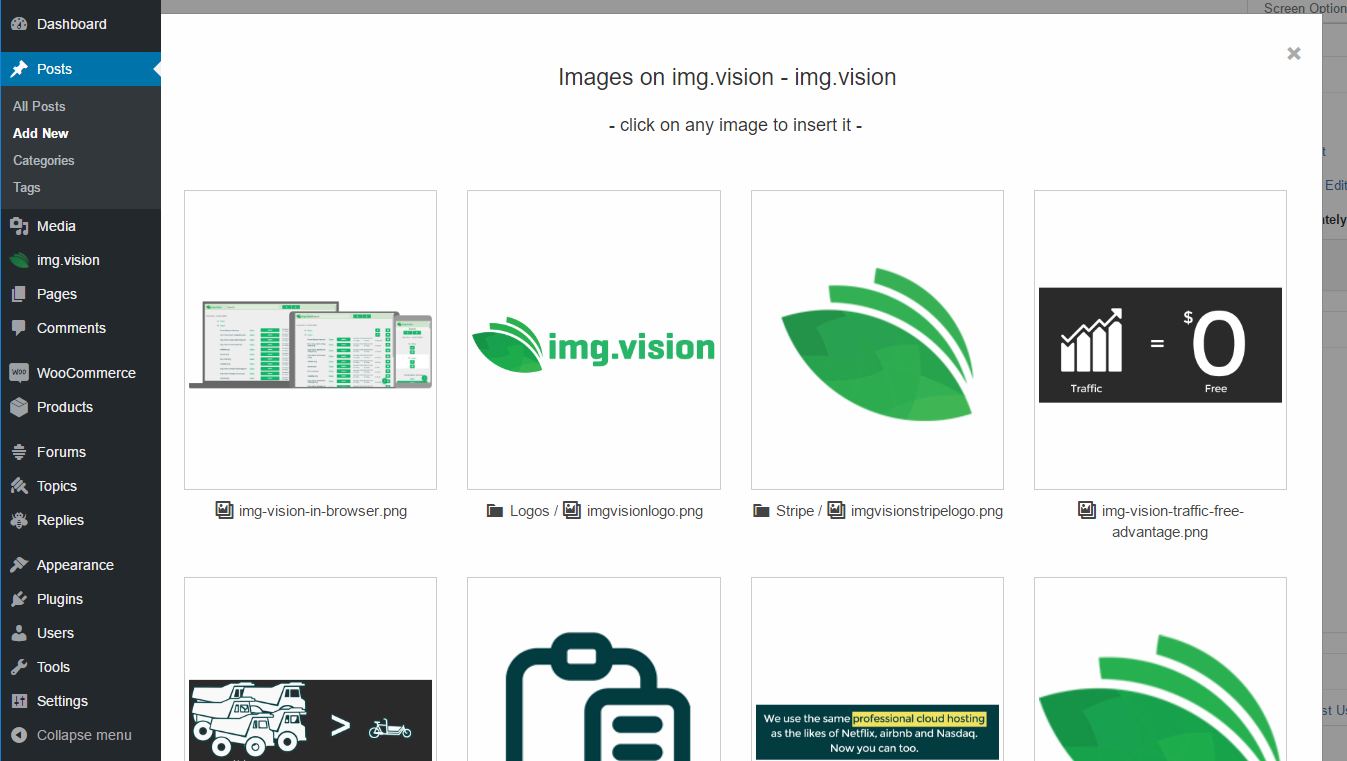Close the image picker dialog
Image resolution: width=1347 pixels, height=761 pixels.
1294,54
